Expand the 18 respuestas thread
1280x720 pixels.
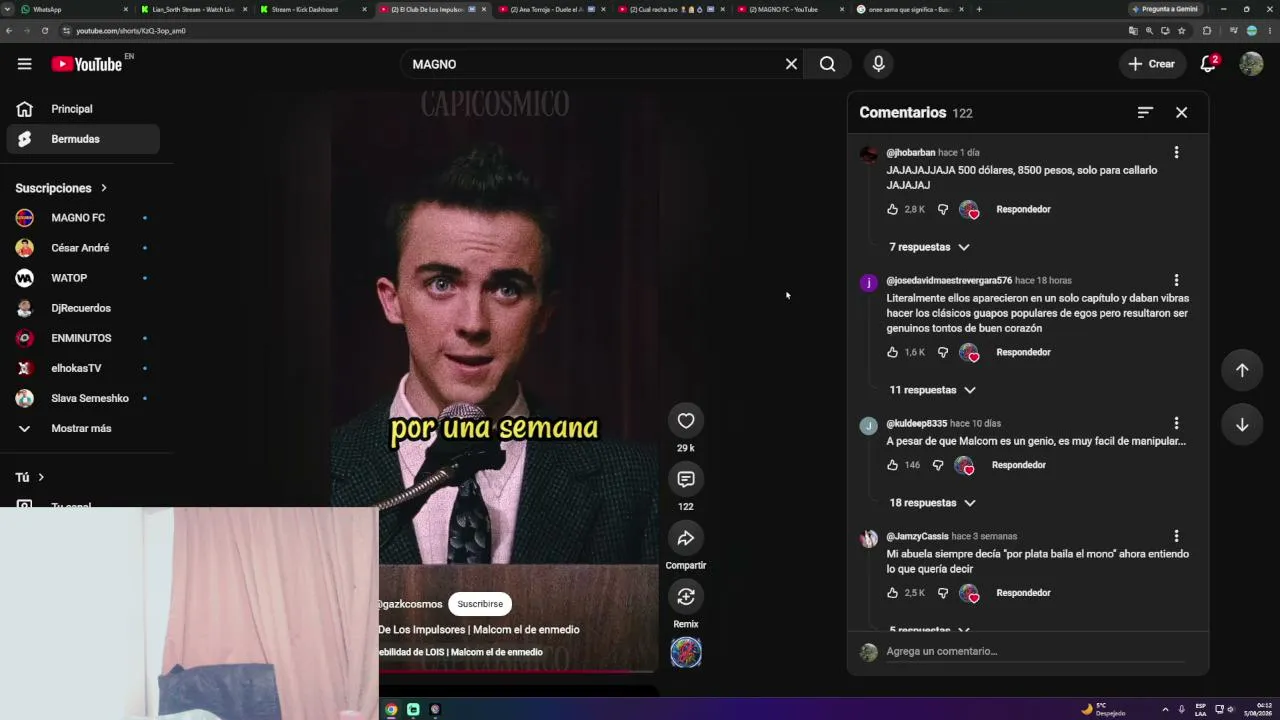coord(932,503)
